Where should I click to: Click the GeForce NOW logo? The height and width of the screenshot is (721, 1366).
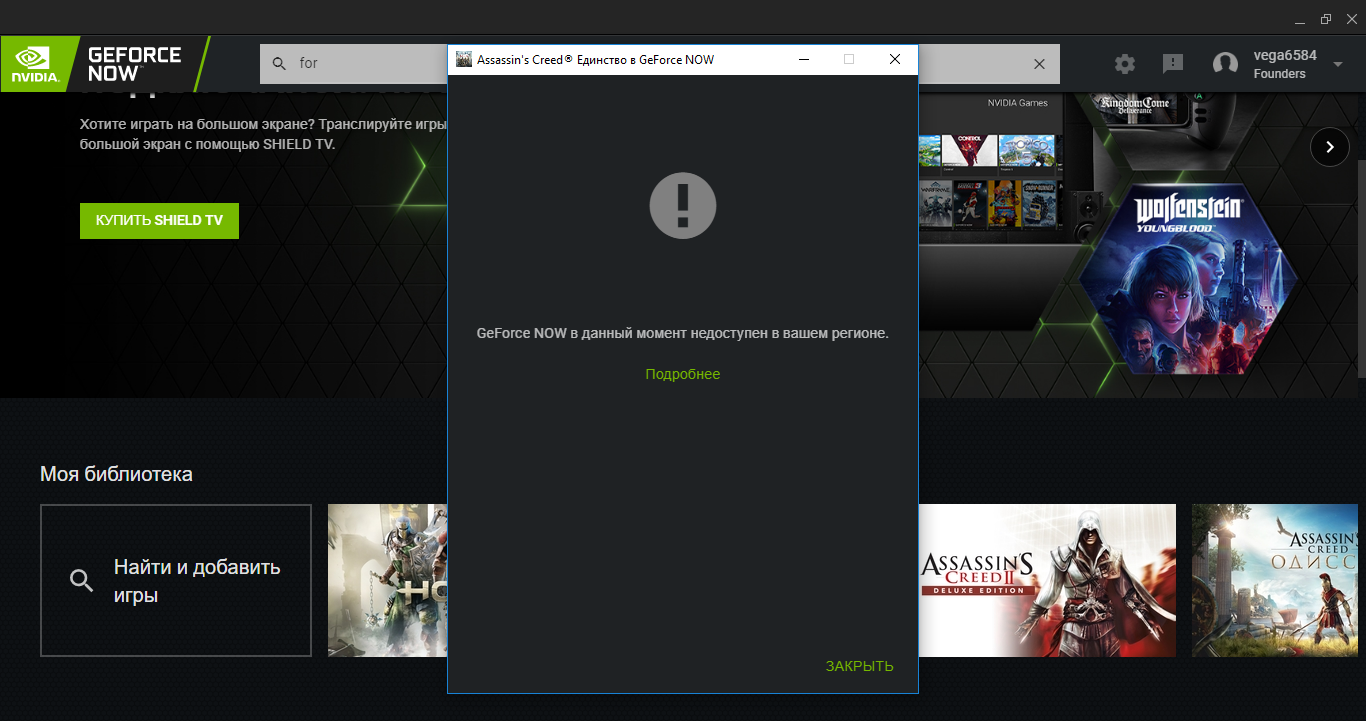(x=134, y=63)
